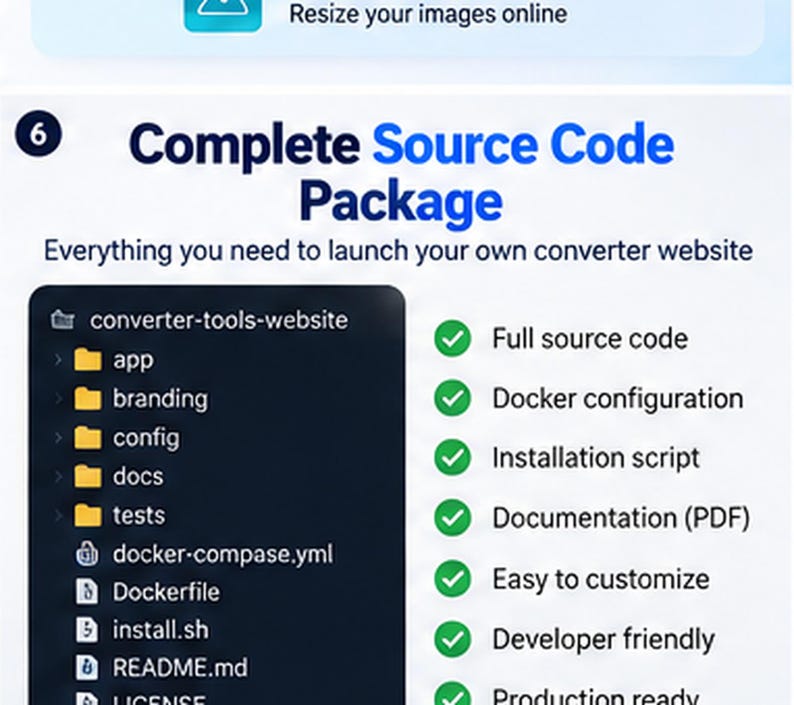This screenshot has width=794, height=705.
Task: Click the green check beside Docker configuration
Action: (453, 398)
